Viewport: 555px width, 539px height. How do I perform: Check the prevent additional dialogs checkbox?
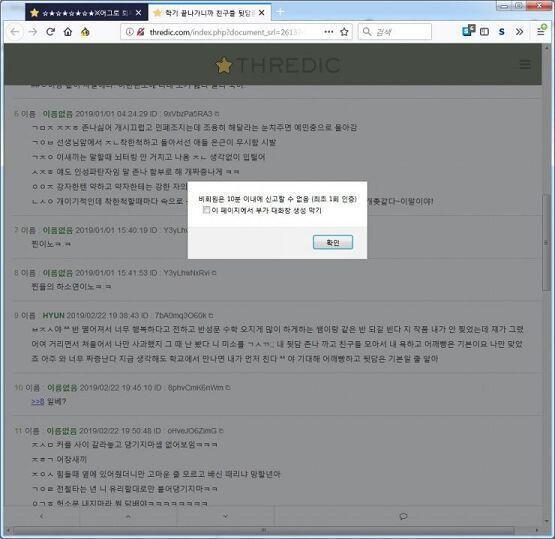[x=206, y=210]
